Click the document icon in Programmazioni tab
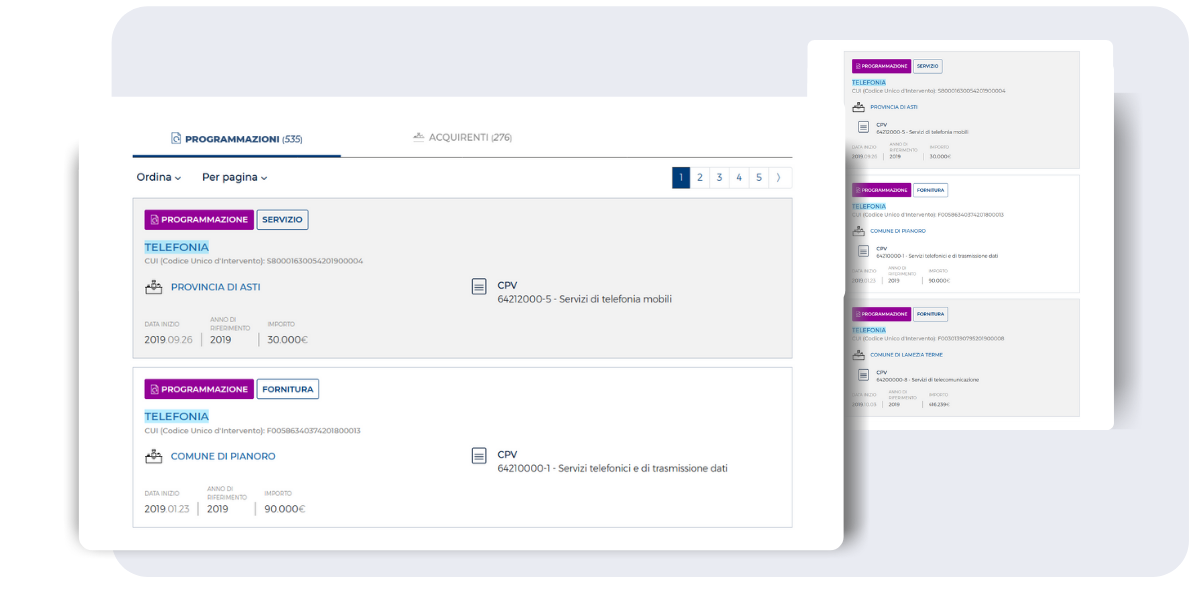The width and height of the screenshot is (1200, 600). 176,139
